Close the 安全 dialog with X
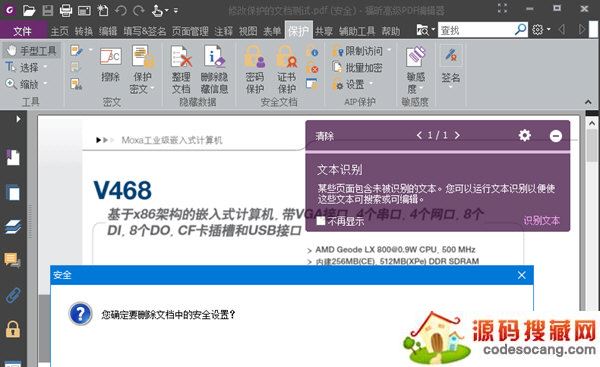This screenshot has width=600, height=367. point(522,275)
